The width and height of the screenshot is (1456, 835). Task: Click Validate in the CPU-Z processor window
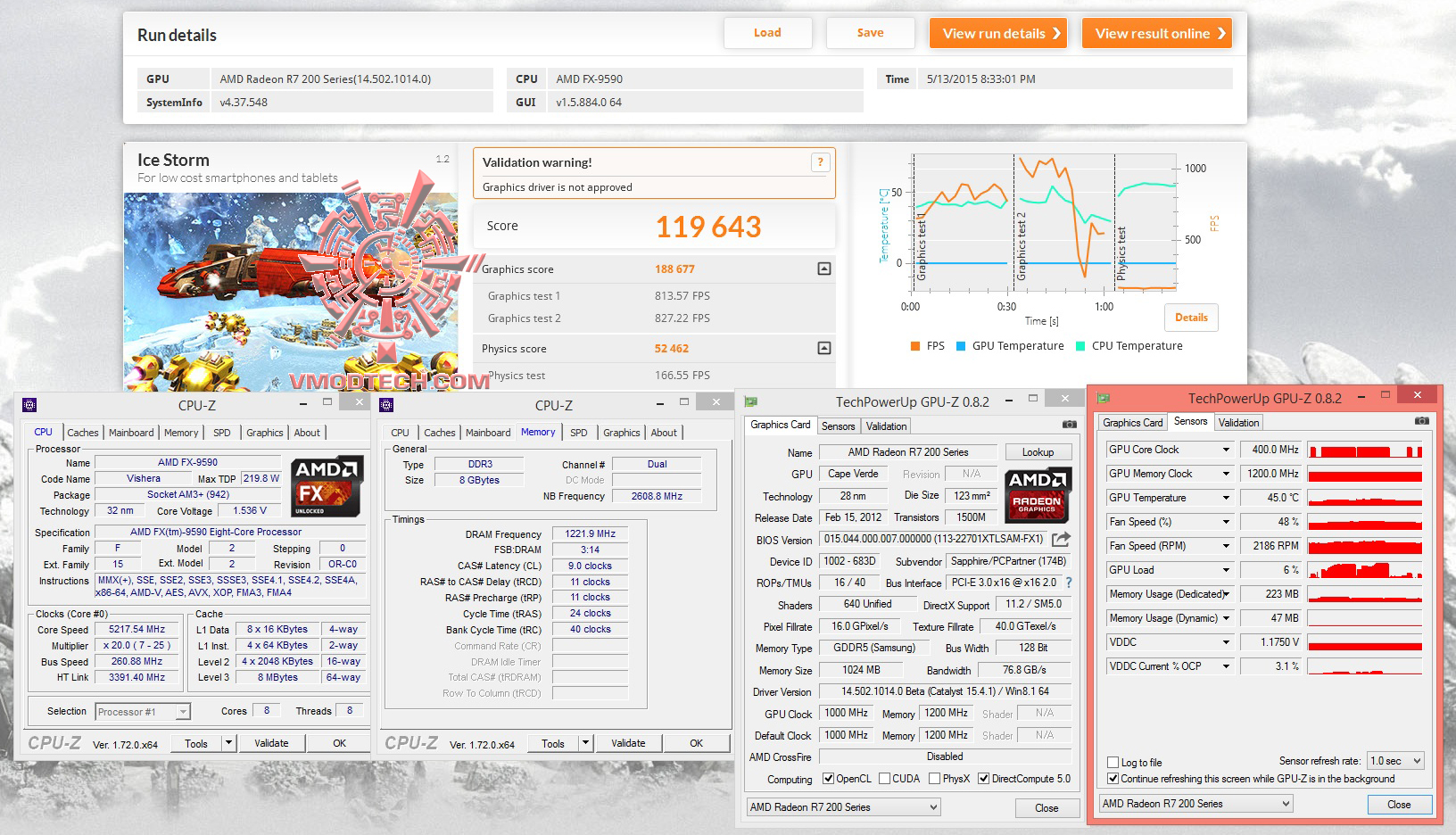[x=271, y=743]
